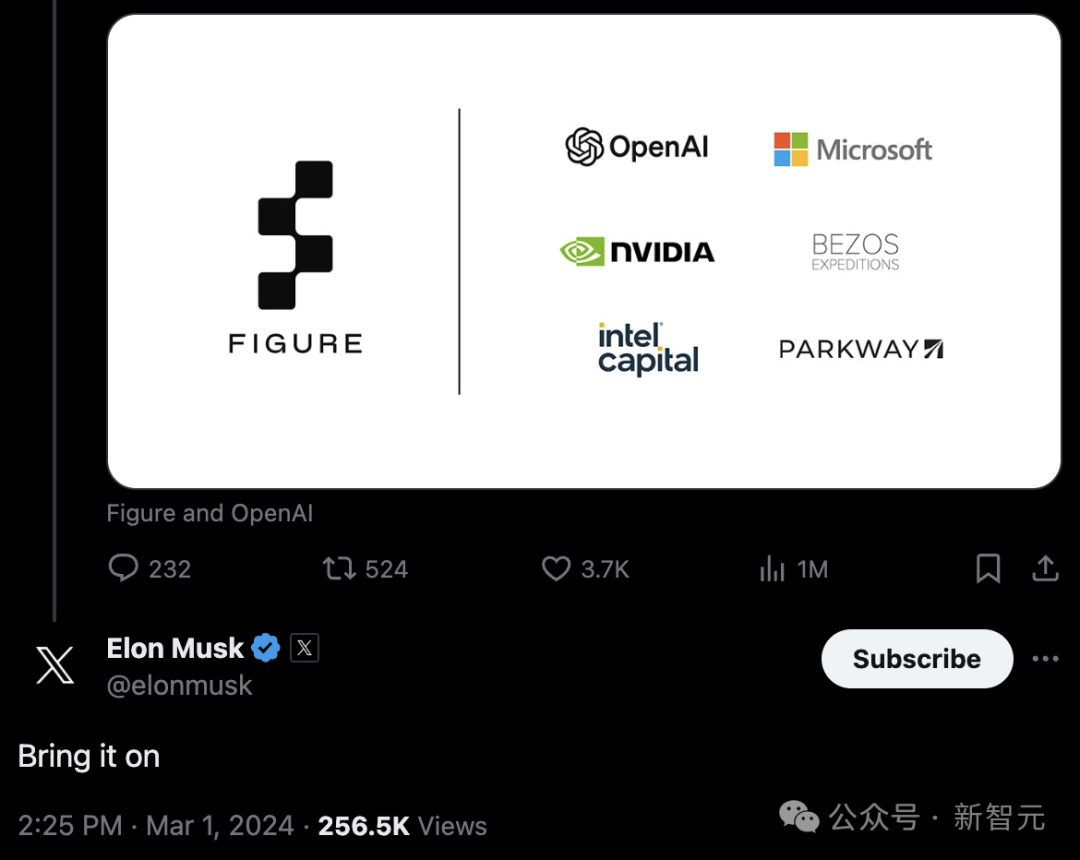Click the X affiliation badge
Screen dimensions: 1080x860
click(x=304, y=649)
